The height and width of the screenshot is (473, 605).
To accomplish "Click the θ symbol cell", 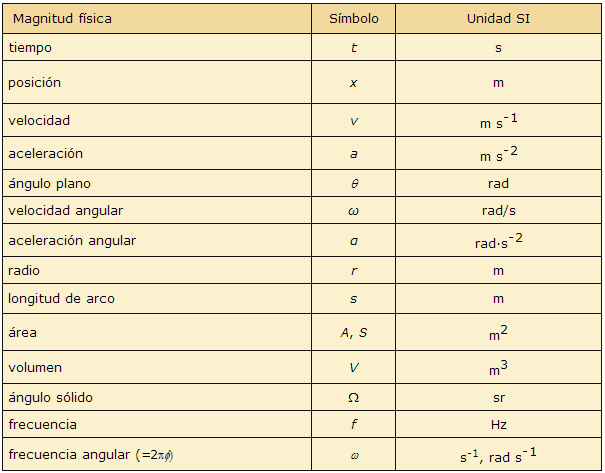I will (353, 184).
